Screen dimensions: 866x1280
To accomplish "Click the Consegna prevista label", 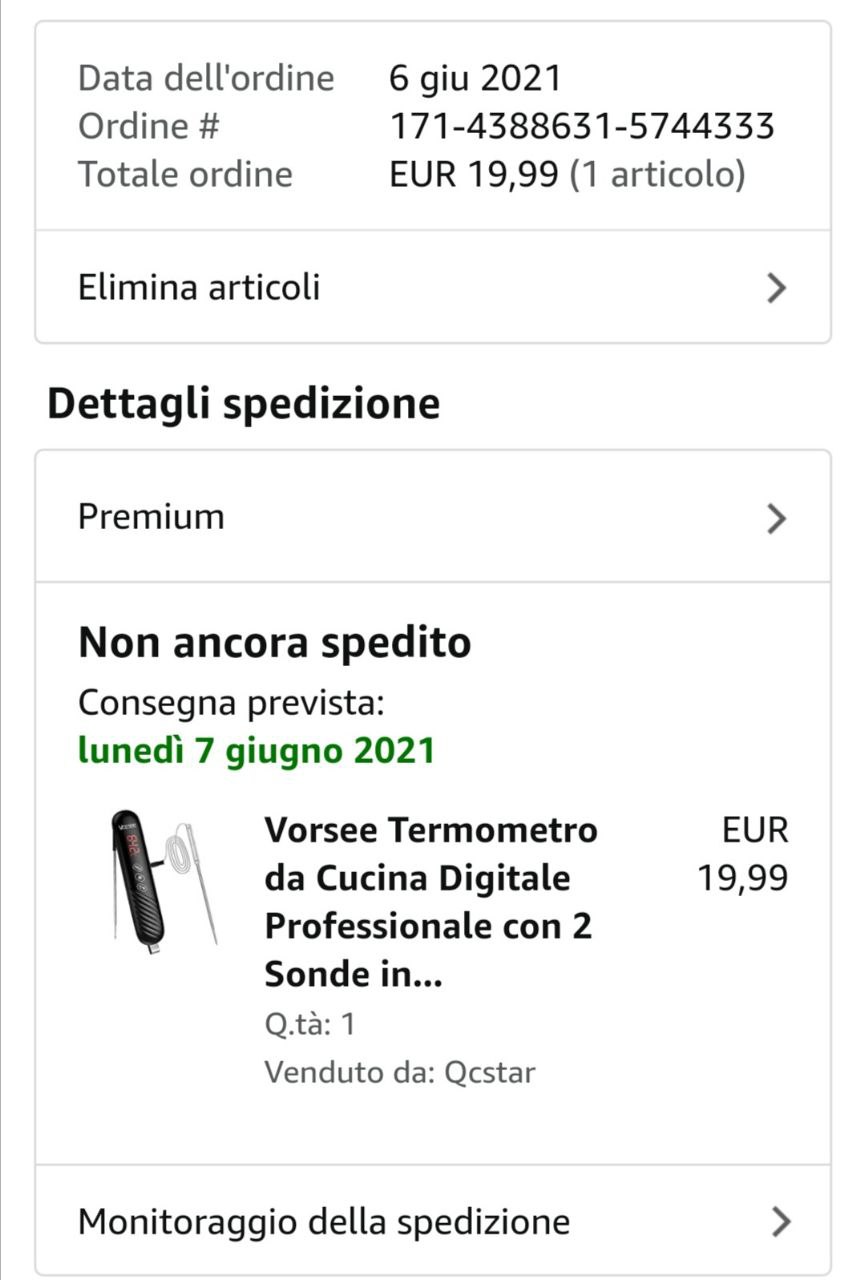I will [231, 702].
